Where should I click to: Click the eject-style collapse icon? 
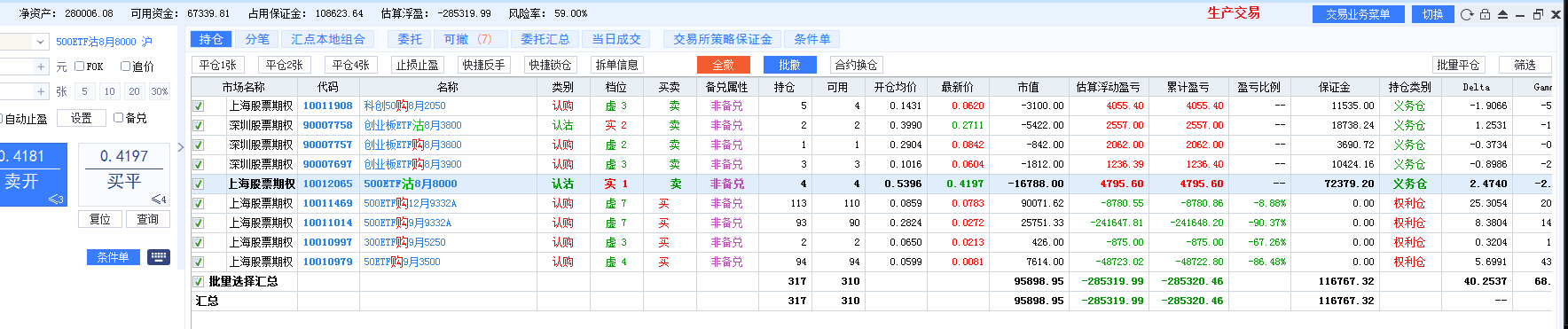1502,14
